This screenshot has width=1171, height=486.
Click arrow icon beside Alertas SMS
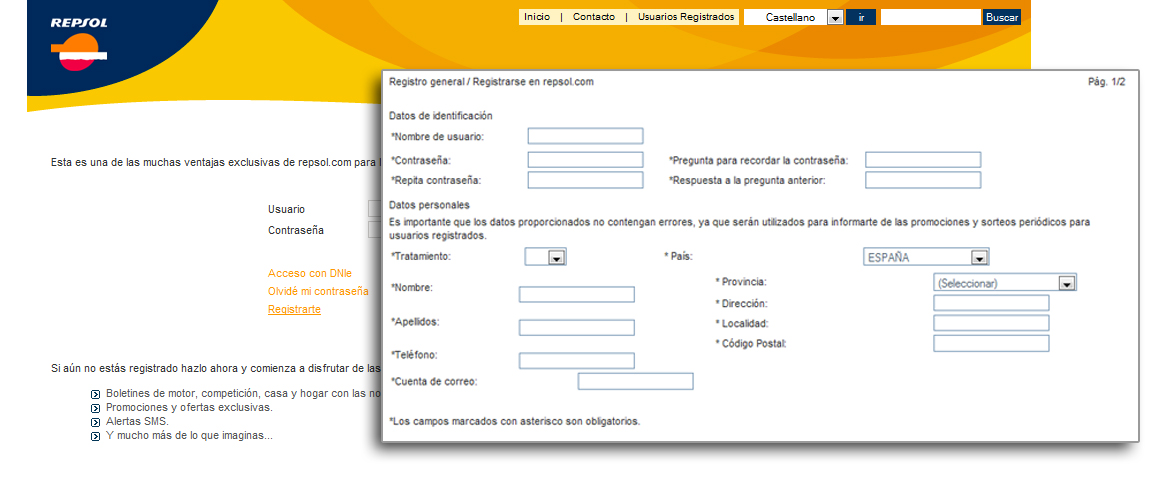(x=96, y=422)
